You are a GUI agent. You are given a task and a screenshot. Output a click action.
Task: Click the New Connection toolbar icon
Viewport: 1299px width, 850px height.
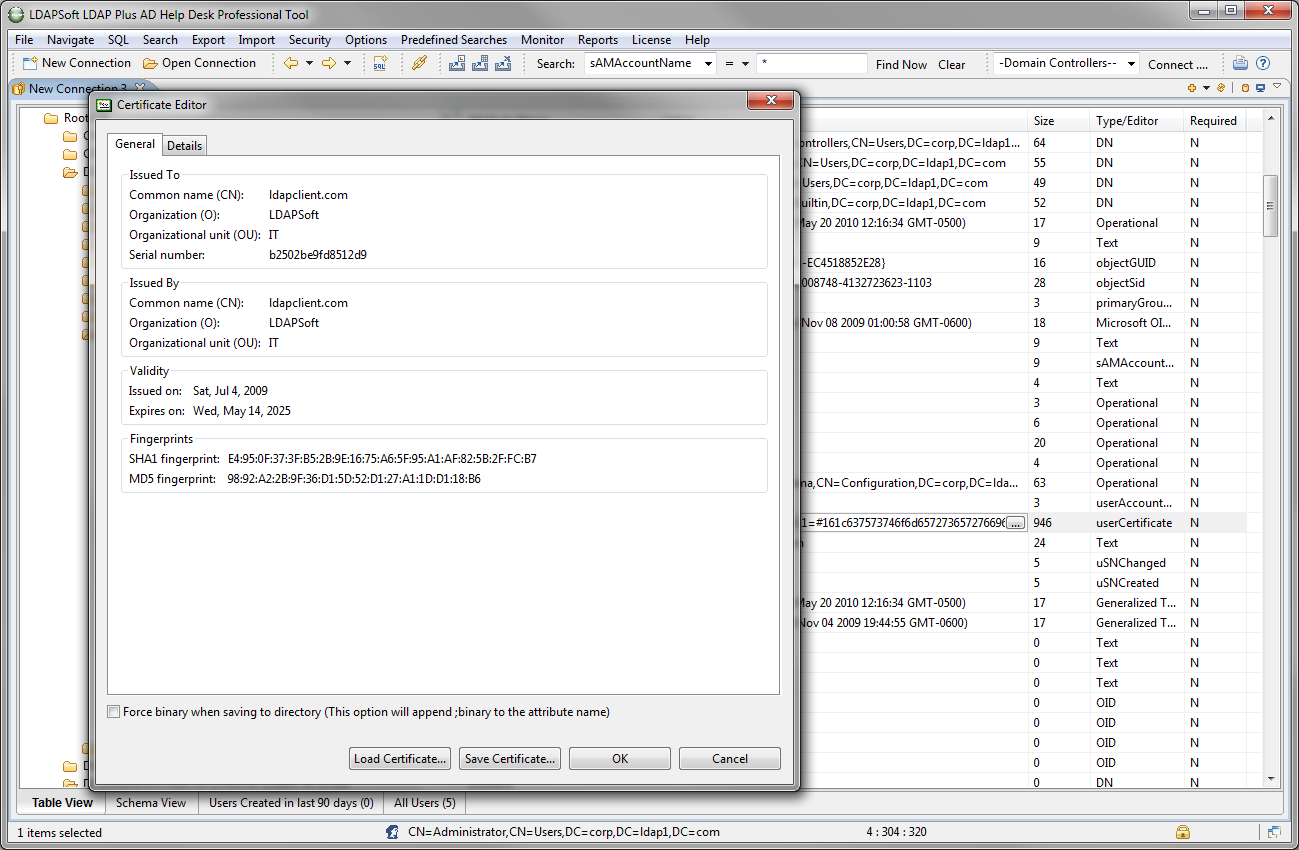pos(31,63)
